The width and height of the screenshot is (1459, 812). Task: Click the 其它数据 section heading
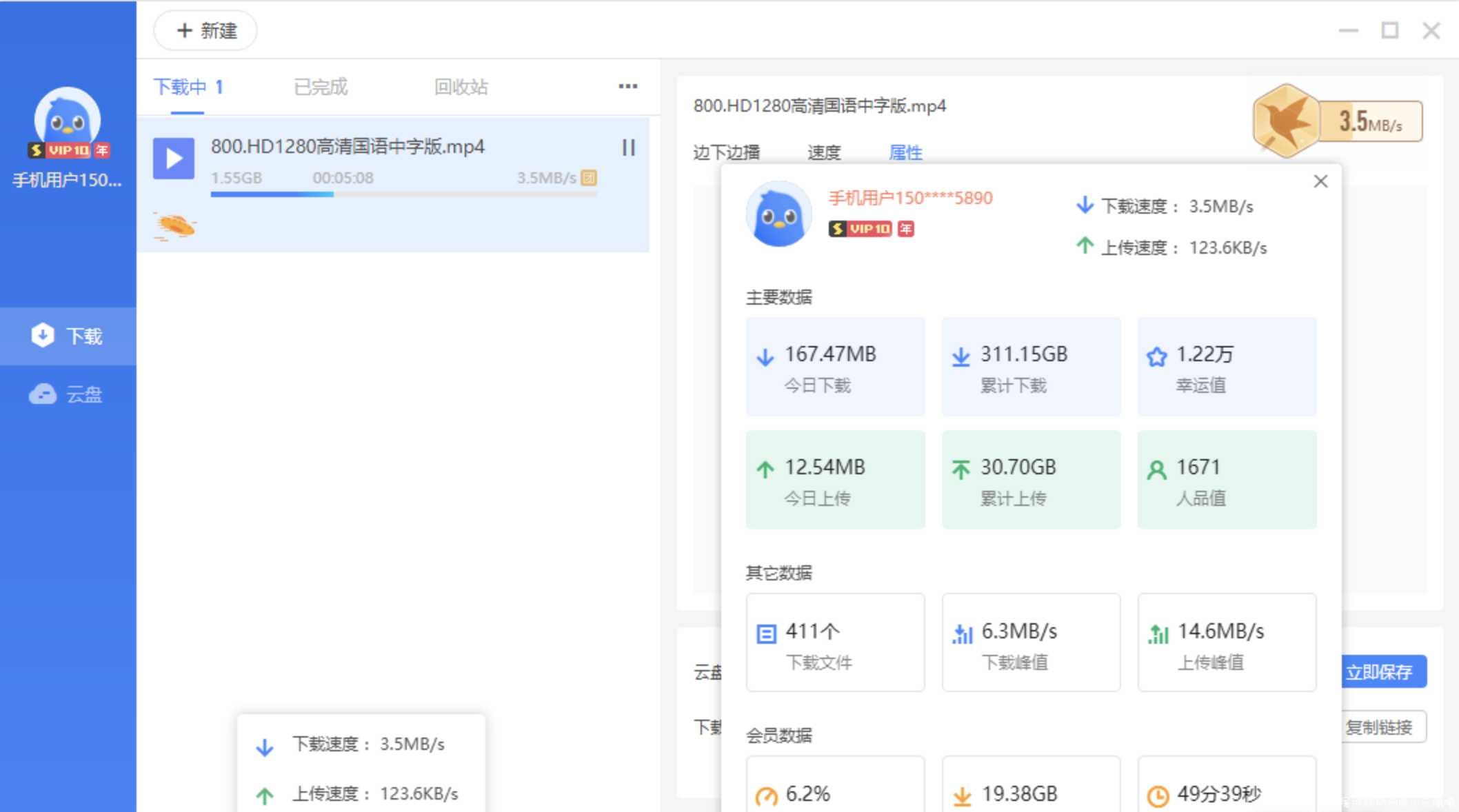click(x=778, y=573)
